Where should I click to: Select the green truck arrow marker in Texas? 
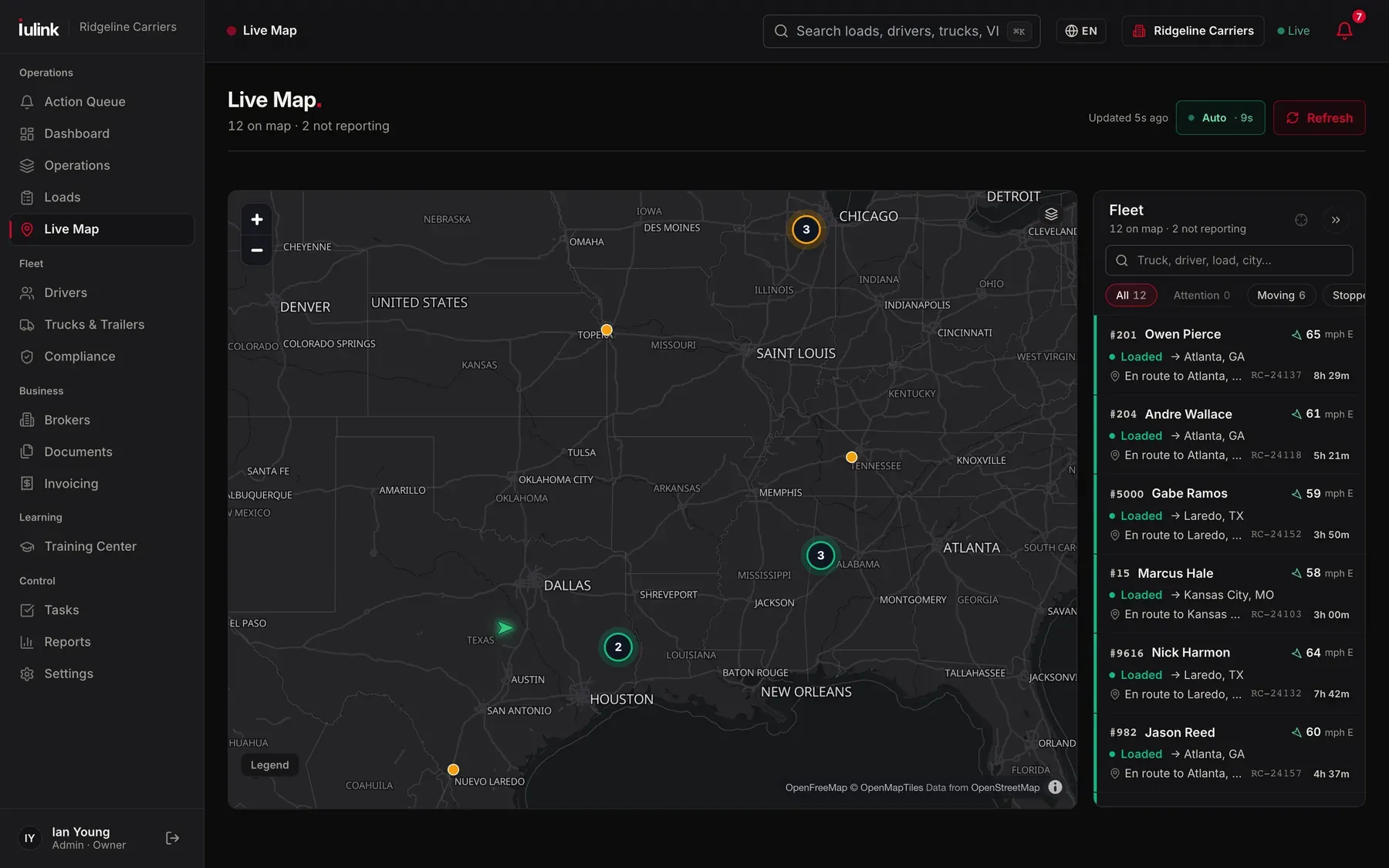pyautogui.click(x=505, y=628)
